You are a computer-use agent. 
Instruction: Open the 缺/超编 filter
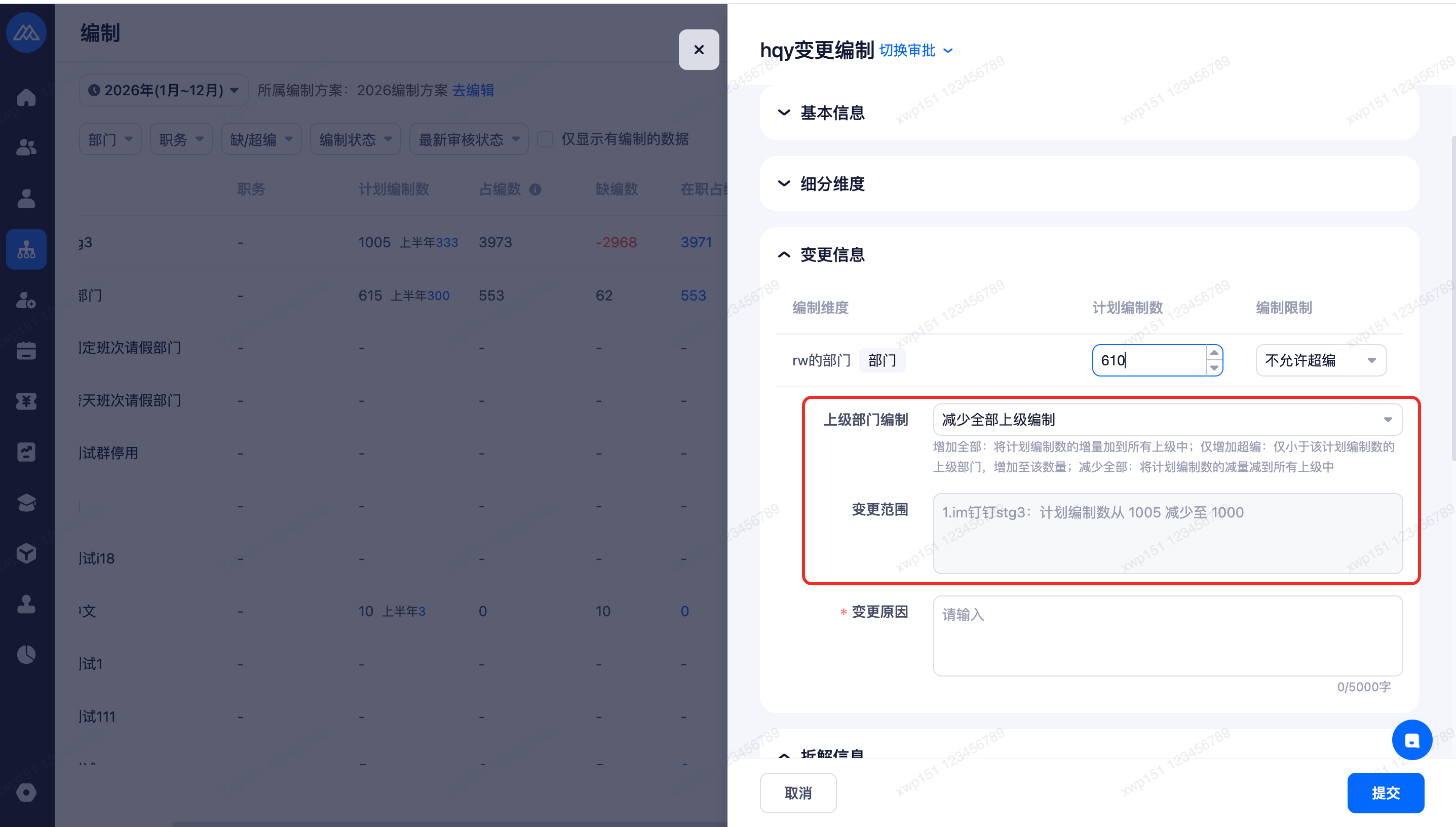(x=260, y=140)
